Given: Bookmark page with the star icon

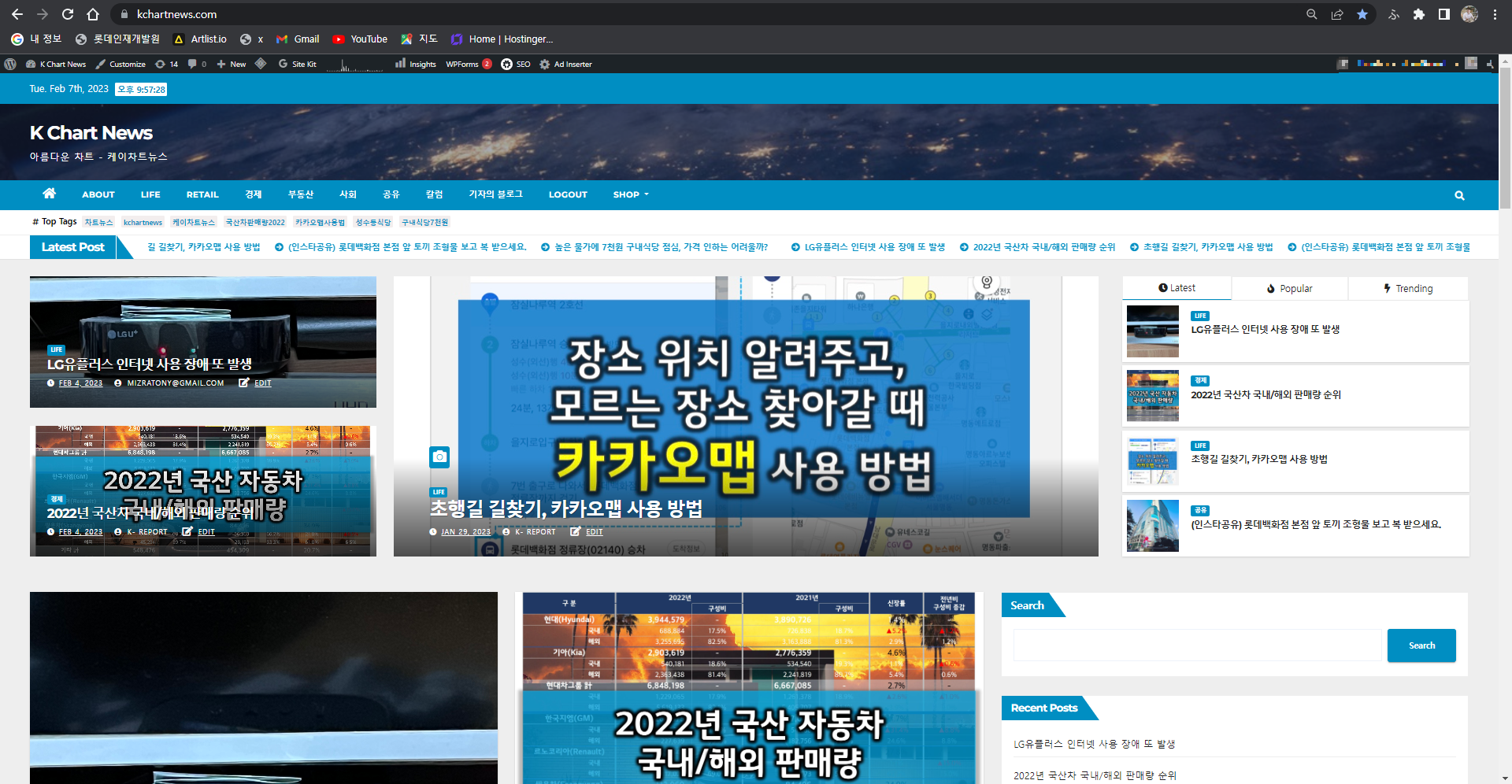Looking at the screenshot, I should [1362, 14].
